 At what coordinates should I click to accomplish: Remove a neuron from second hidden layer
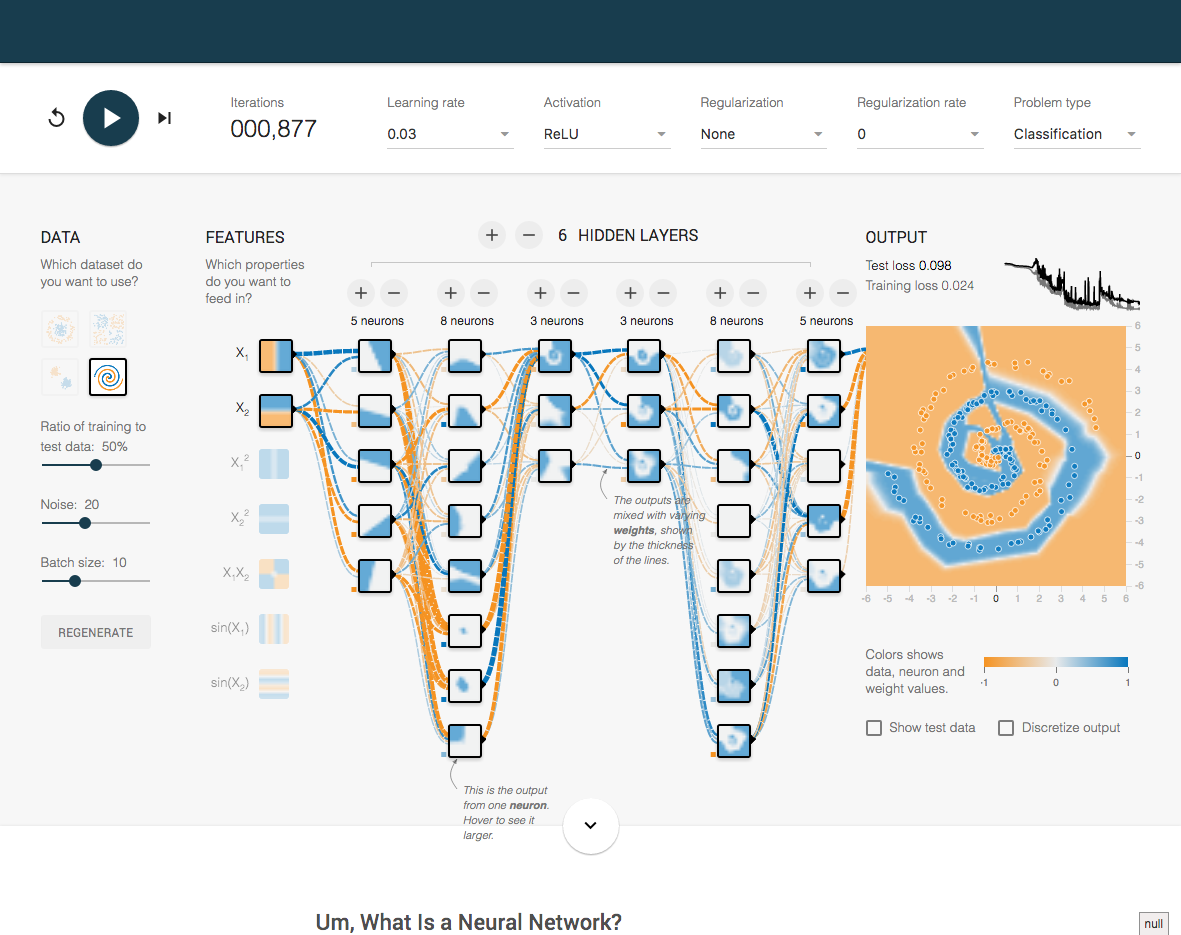coord(484,292)
